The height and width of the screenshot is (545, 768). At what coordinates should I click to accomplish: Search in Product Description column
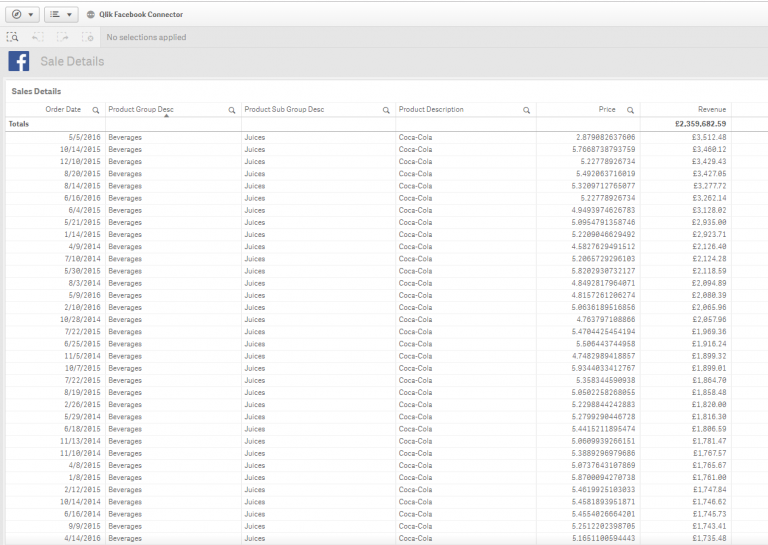527,110
